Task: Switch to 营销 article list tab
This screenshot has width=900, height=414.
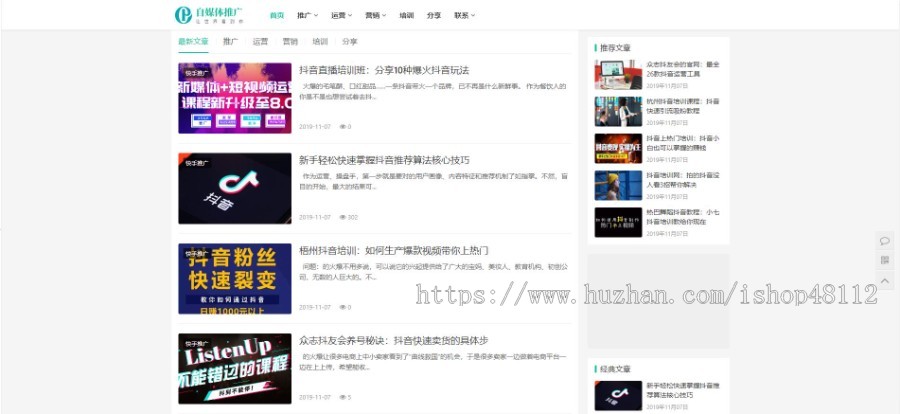Action: tap(290, 41)
